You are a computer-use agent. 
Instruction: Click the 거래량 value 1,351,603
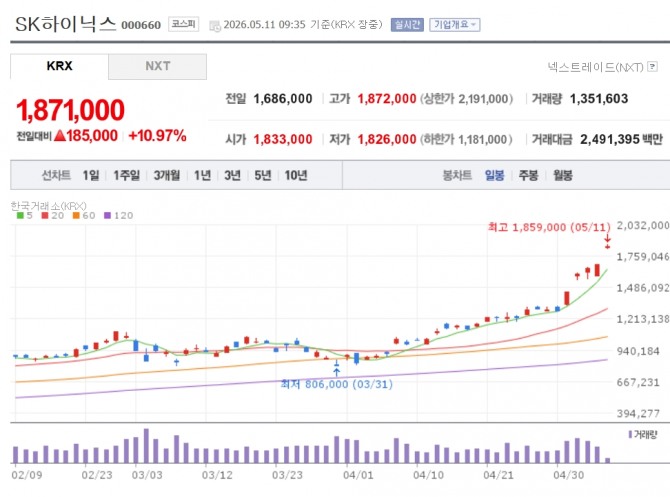click(599, 99)
